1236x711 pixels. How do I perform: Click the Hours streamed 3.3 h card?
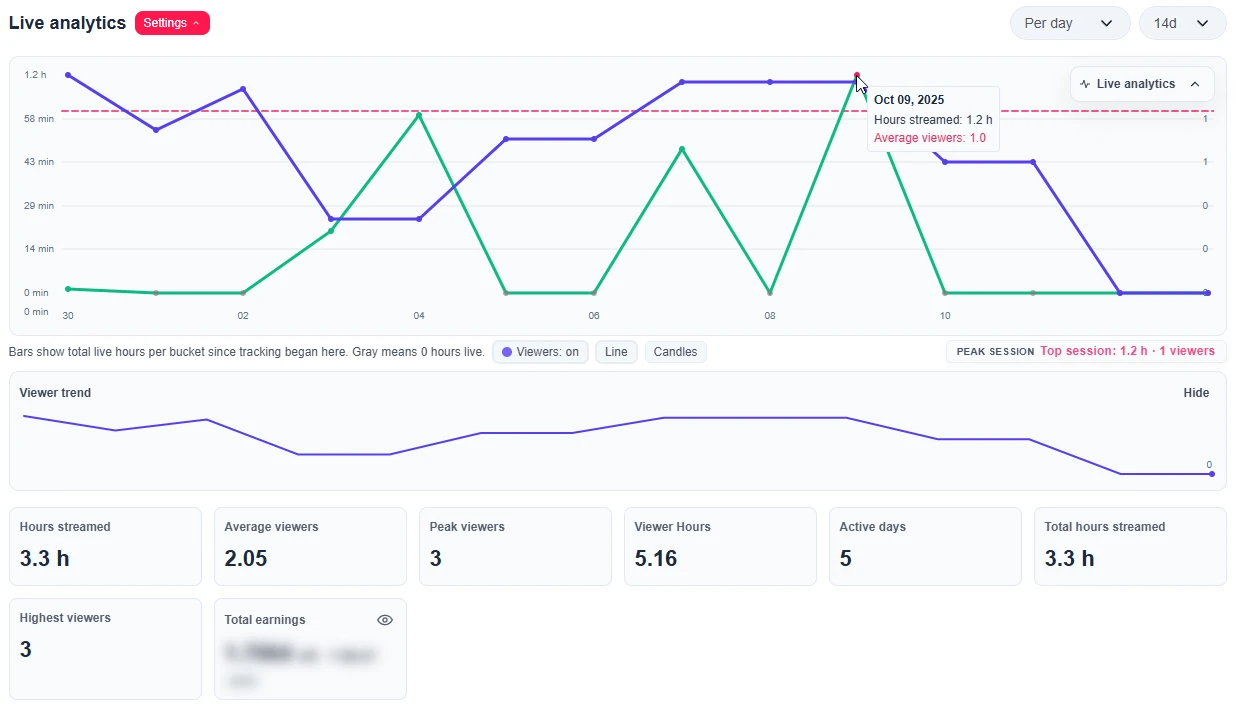click(x=105, y=546)
